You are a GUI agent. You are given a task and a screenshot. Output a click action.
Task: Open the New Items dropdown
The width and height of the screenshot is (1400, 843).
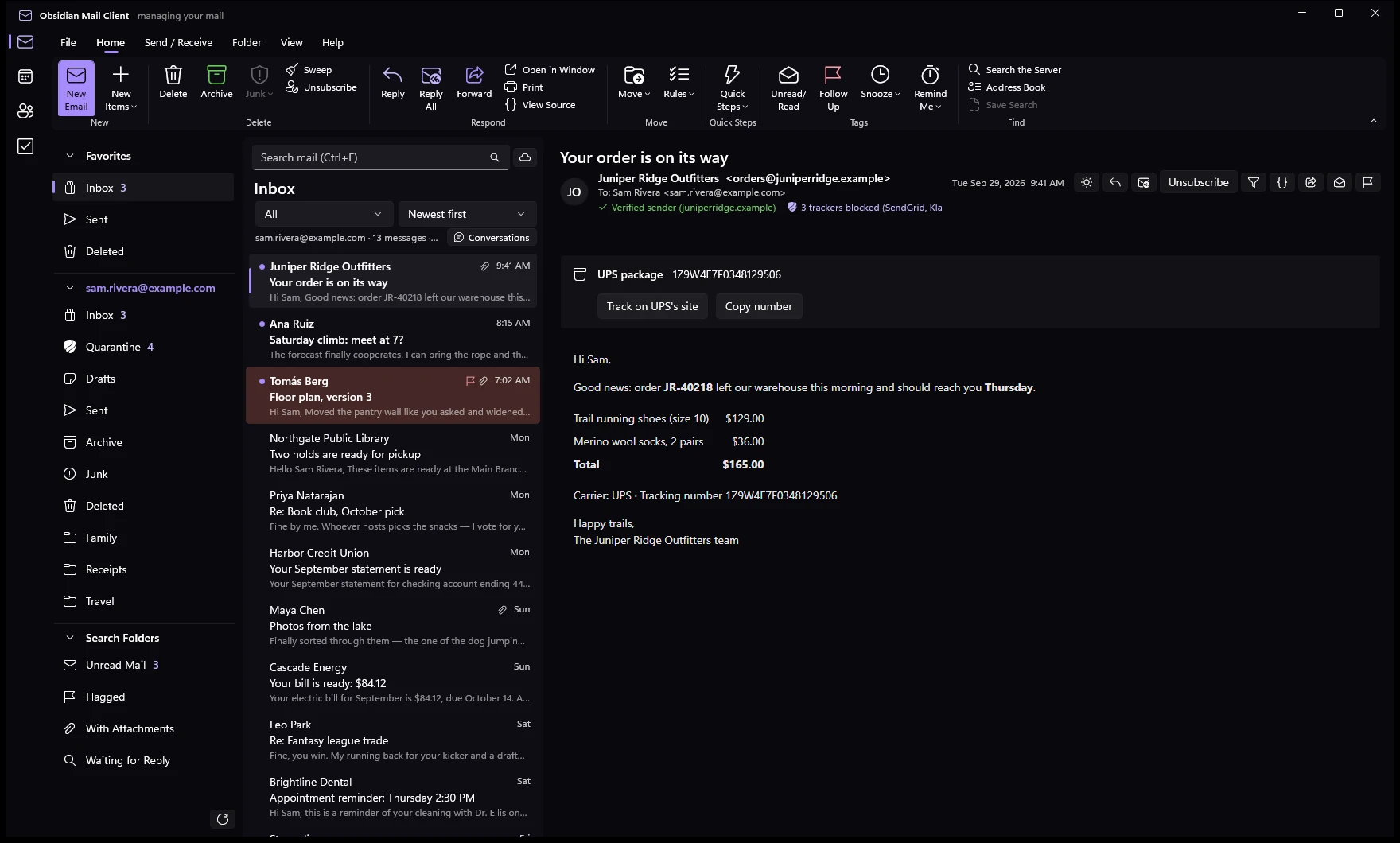click(121, 87)
